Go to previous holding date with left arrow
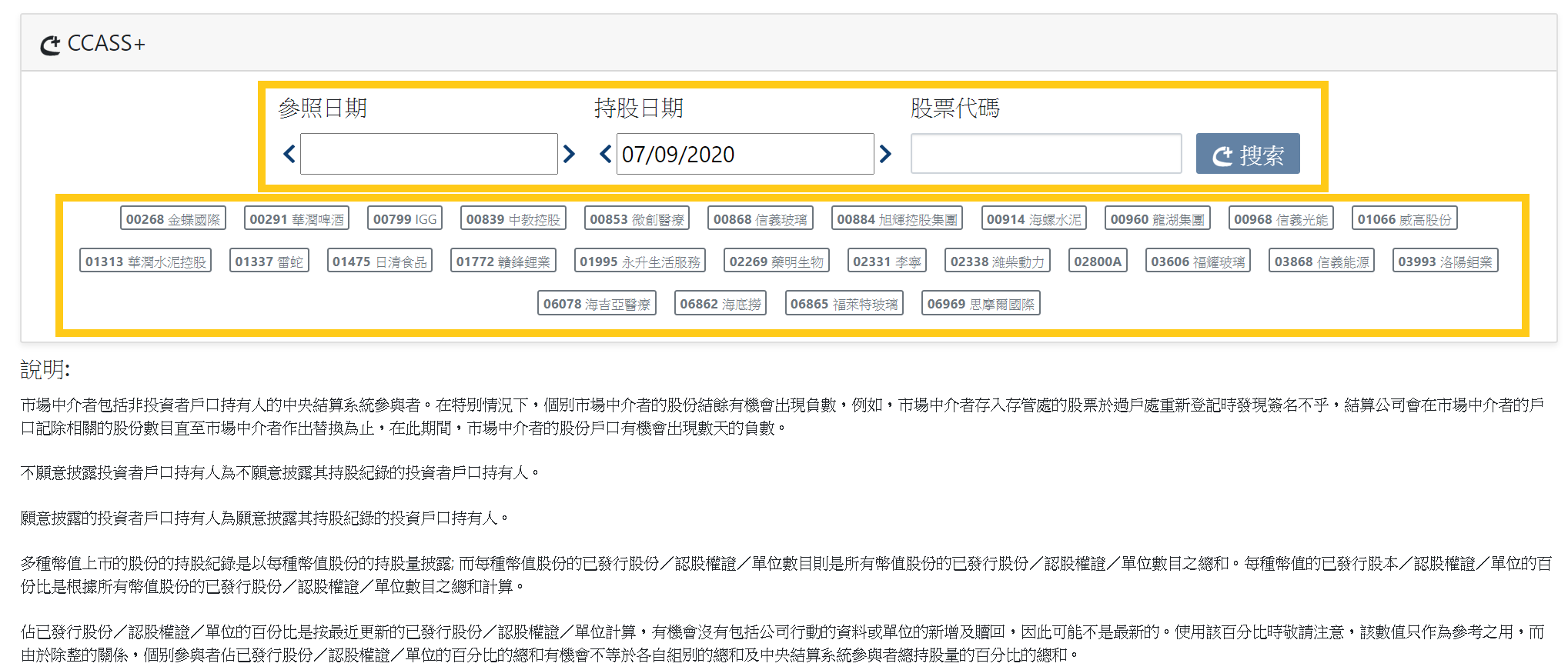1568x670 pixels. click(606, 155)
